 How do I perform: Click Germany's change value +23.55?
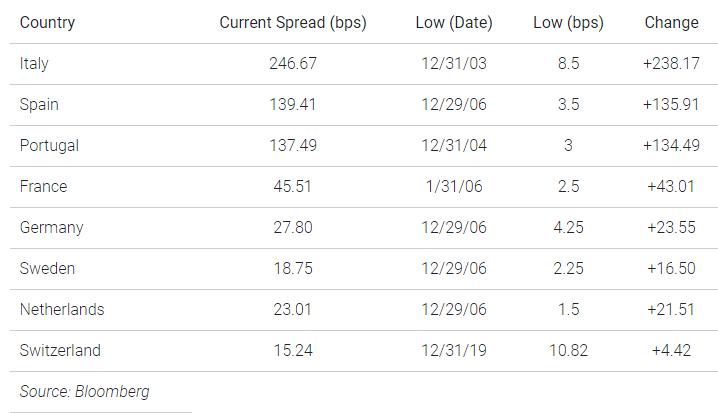(671, 228)
